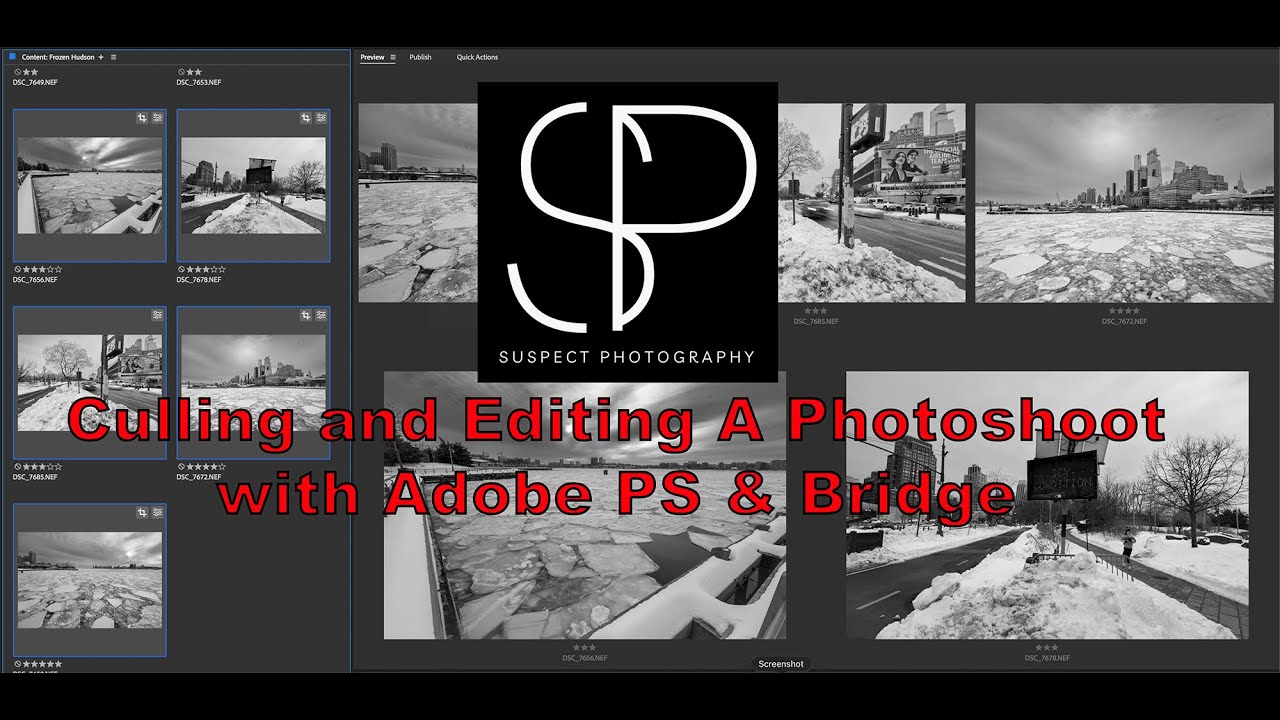
Task: Switch to the Publish tab
Action: 421,57
